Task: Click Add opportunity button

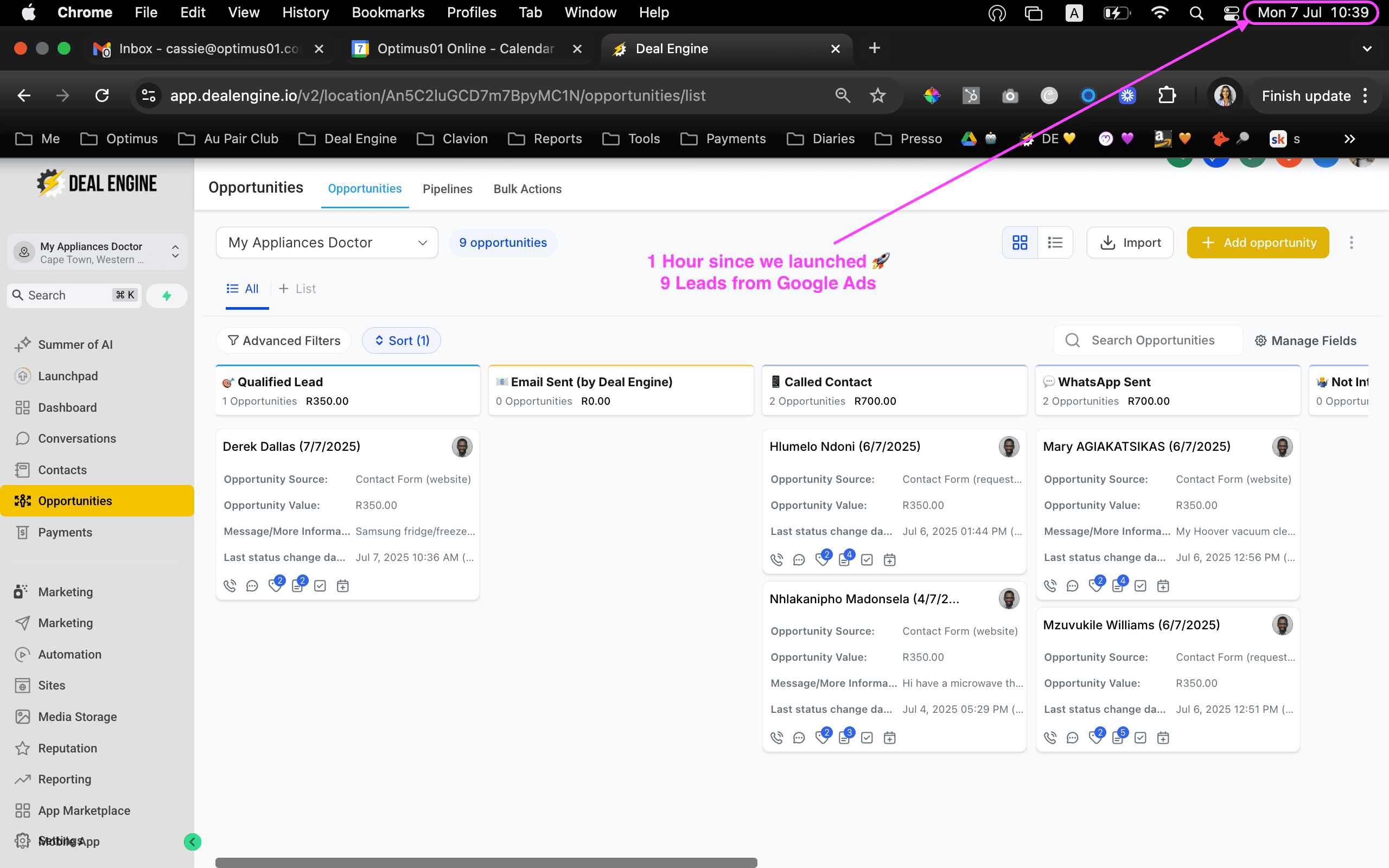Action: (x=1258, y=243)
